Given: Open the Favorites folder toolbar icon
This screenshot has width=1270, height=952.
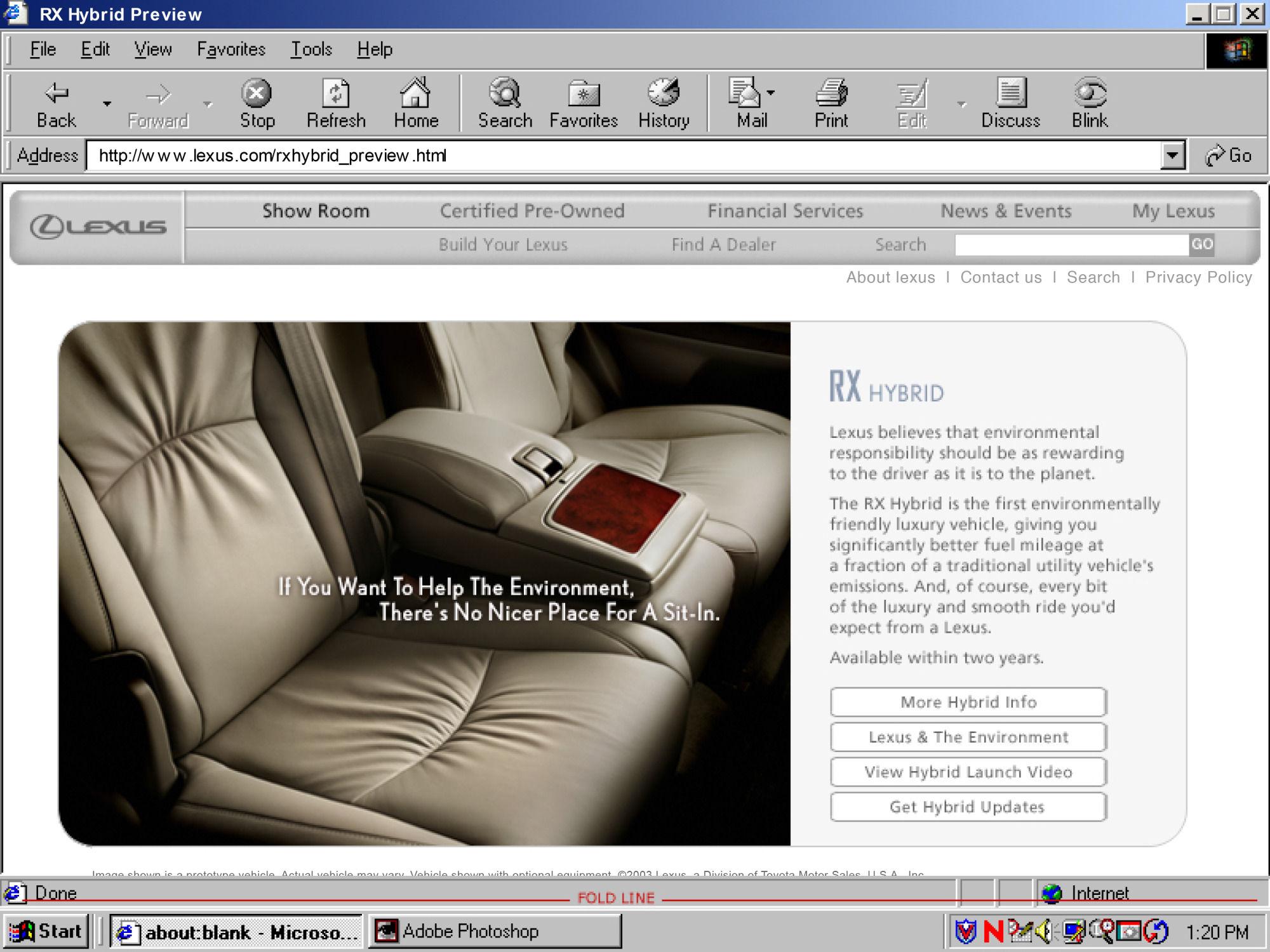Looking at the screenshot, I should tap(583, 95).
